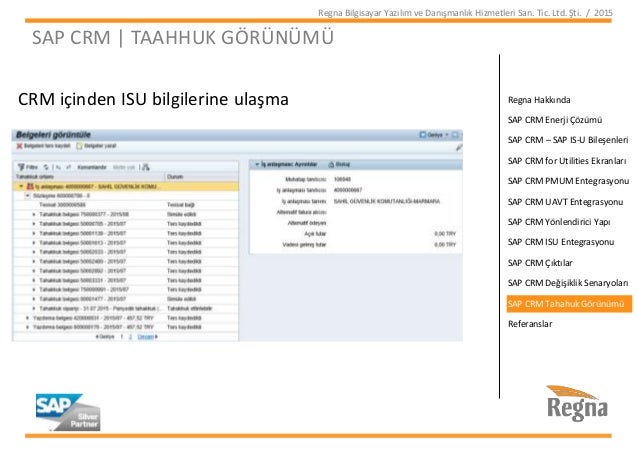The height and width of the screenshot is (450, 638).
Task: Click the Belgeleri görüntüle window title
Action: (x=53, y=135)
